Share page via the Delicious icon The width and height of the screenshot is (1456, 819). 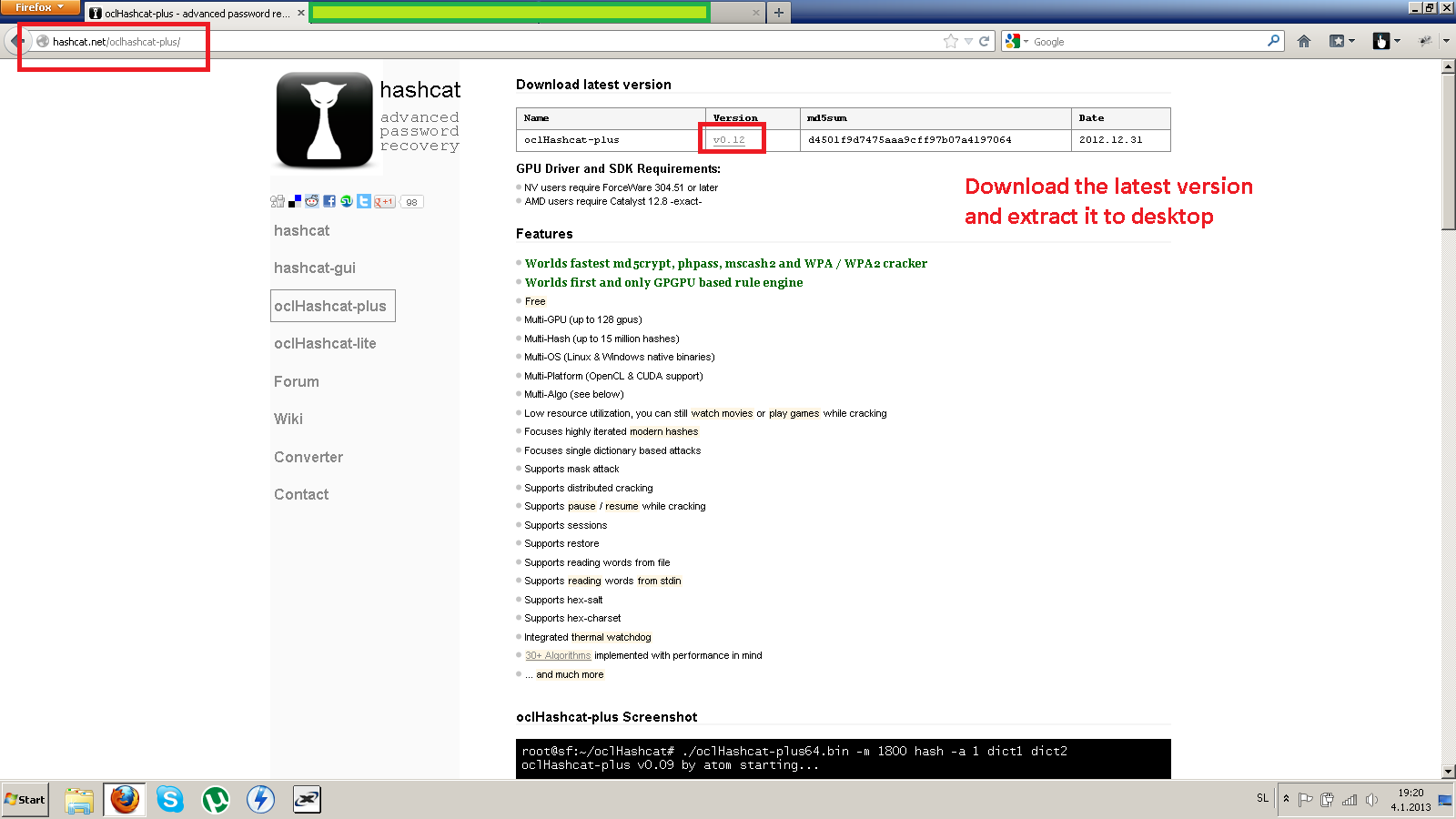coord(295,202)
